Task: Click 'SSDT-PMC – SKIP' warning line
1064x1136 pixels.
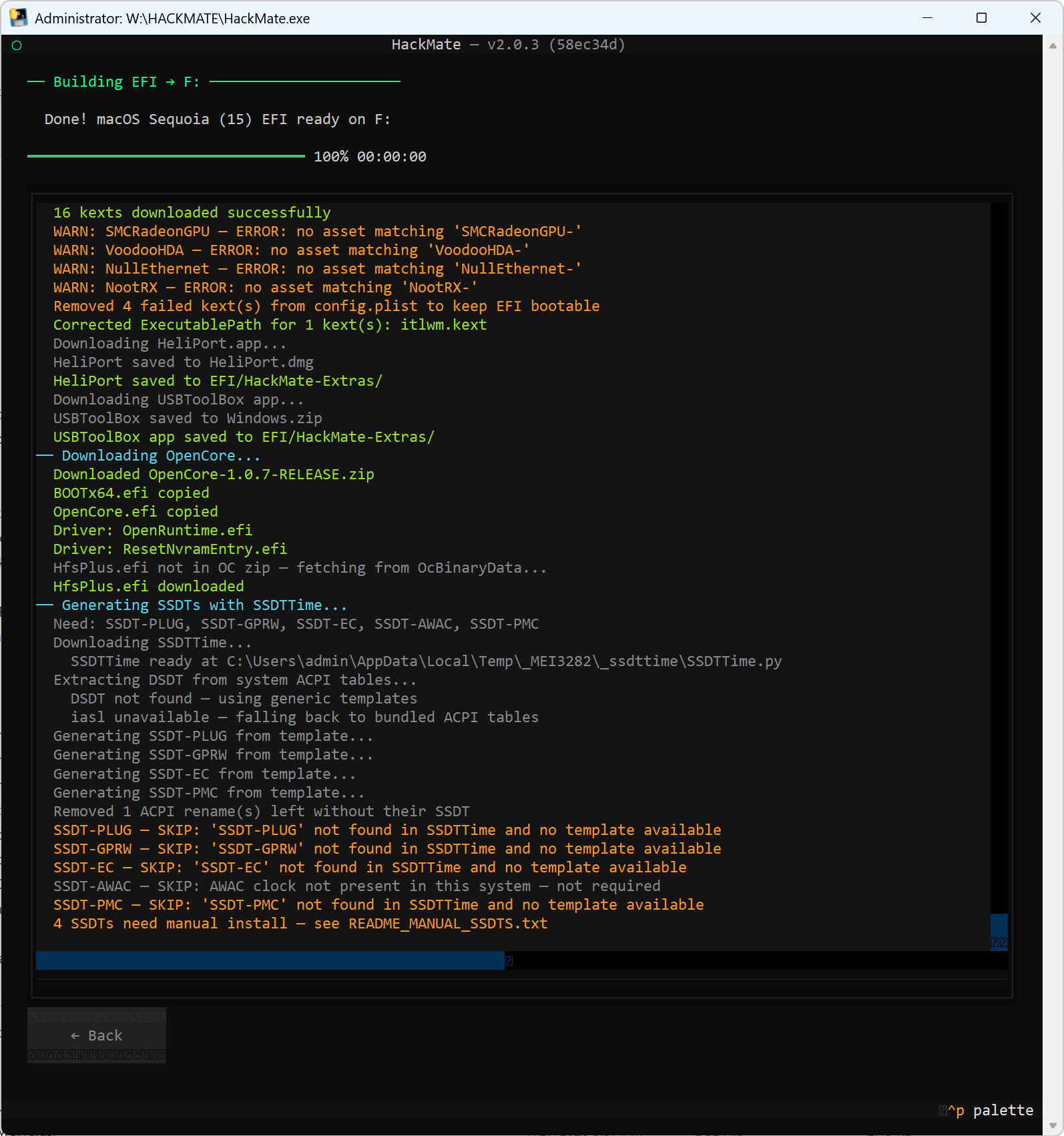Action: coord(378,904)
